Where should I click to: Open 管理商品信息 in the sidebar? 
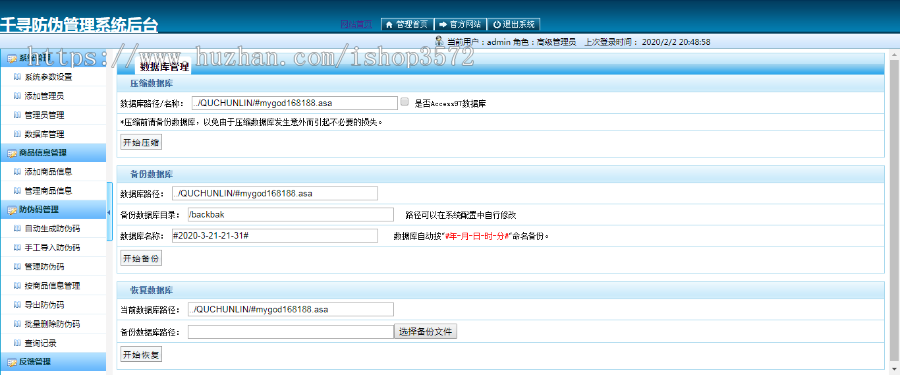click(48, 191)
